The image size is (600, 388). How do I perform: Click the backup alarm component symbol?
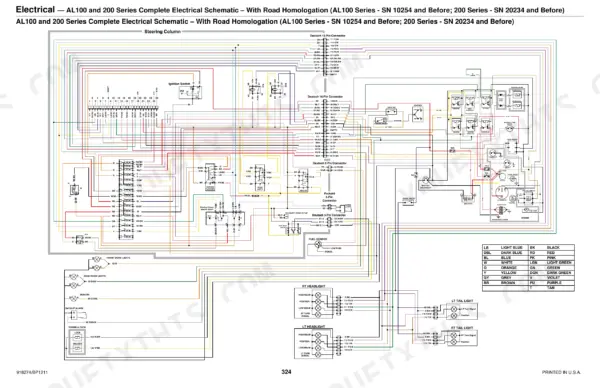tap(78, 315)
